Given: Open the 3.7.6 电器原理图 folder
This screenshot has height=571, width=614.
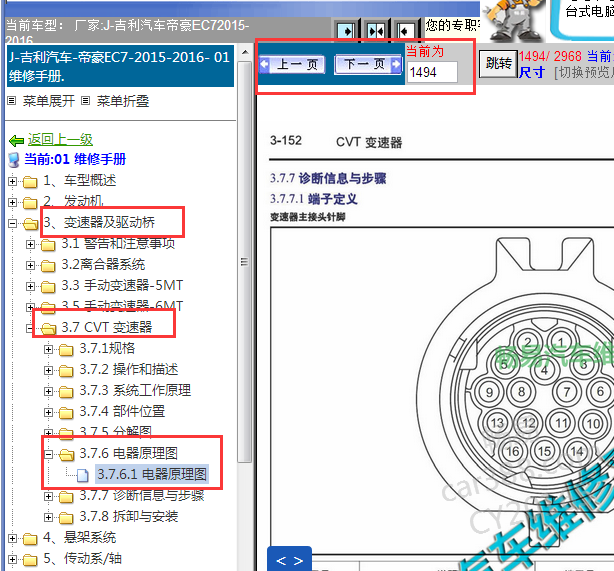Looking at the screenshot, I should (x=128, y=454).
